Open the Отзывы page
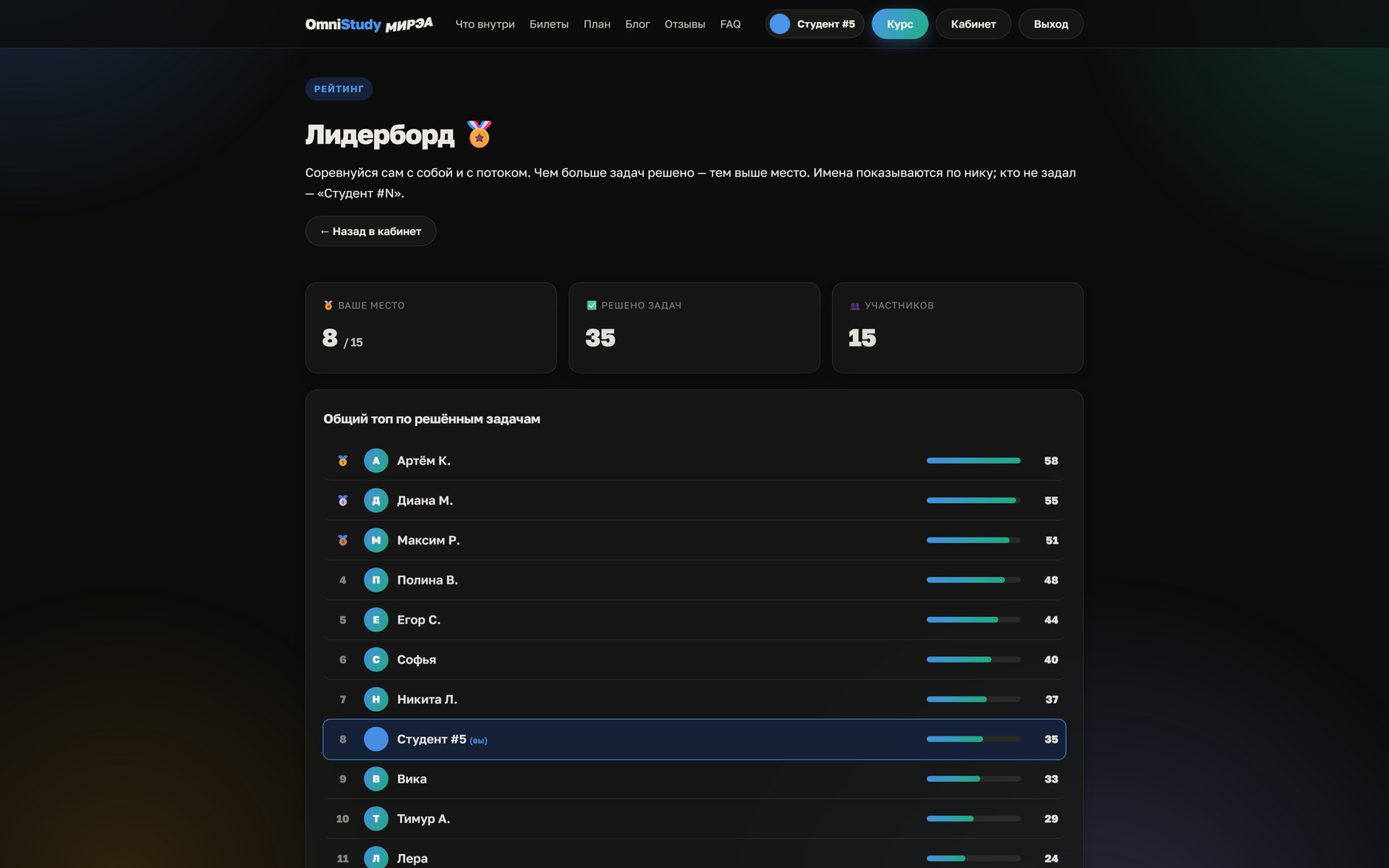Screen dimensions: 1389x868 (684, 24)
